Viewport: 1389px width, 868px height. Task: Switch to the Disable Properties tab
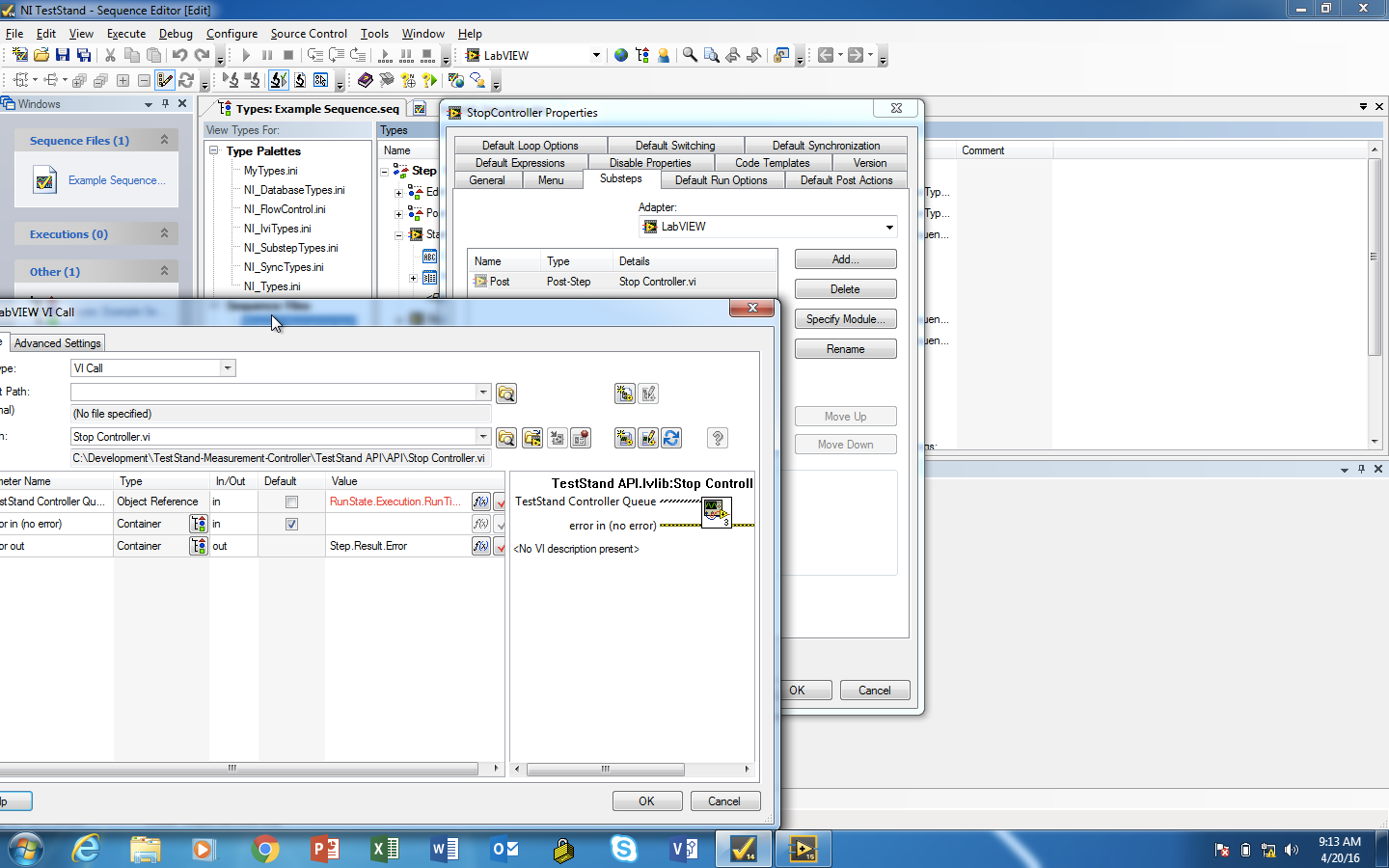click(650, 163)
